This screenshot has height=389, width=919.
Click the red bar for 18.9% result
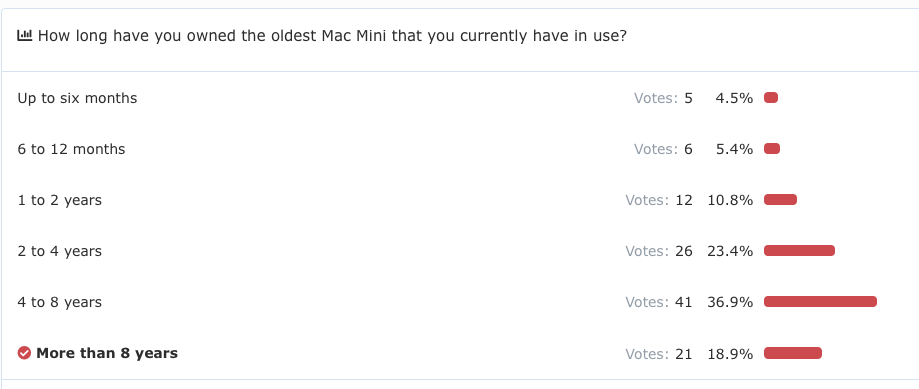tap(793, 353)
